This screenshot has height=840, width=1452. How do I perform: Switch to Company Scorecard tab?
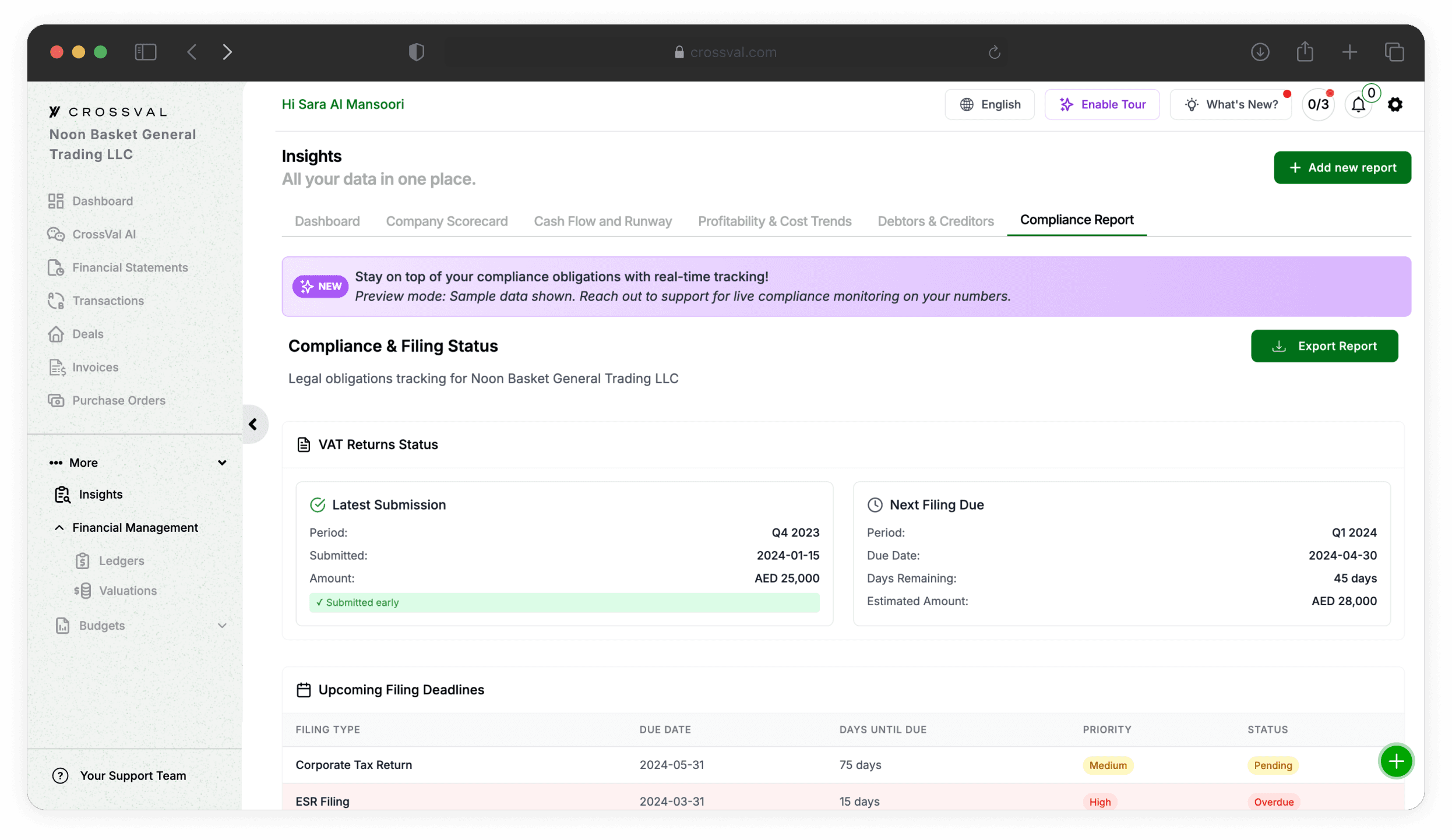446,221
